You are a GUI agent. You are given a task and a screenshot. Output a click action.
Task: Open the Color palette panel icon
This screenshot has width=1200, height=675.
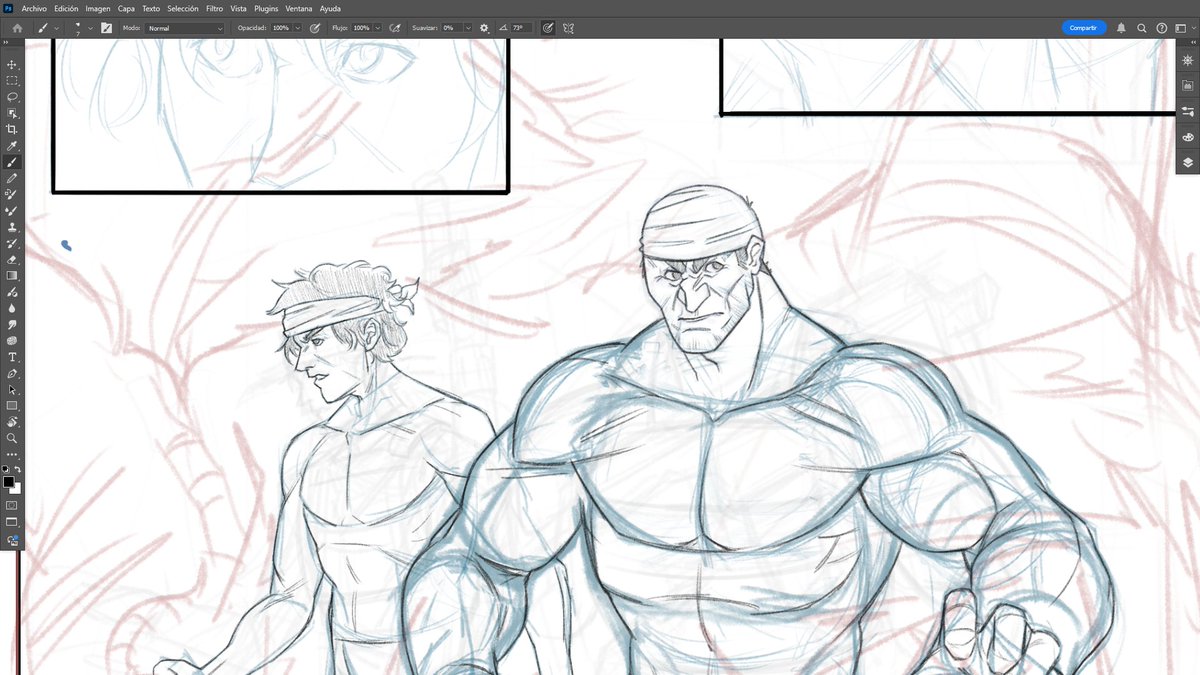tap(1188, 137)
